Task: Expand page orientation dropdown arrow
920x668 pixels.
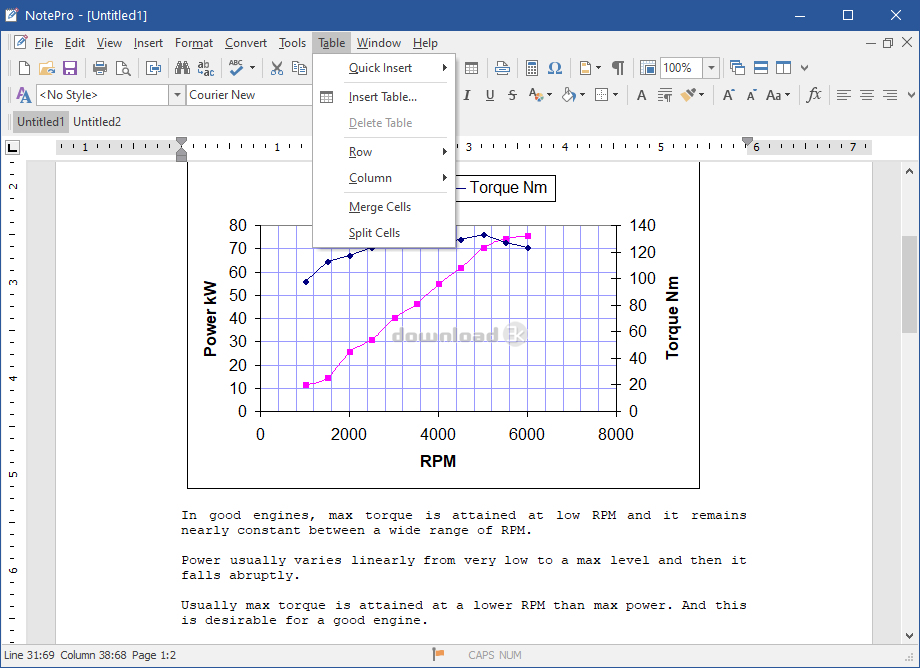Action: pyautogui.click(x=598, y=68)
